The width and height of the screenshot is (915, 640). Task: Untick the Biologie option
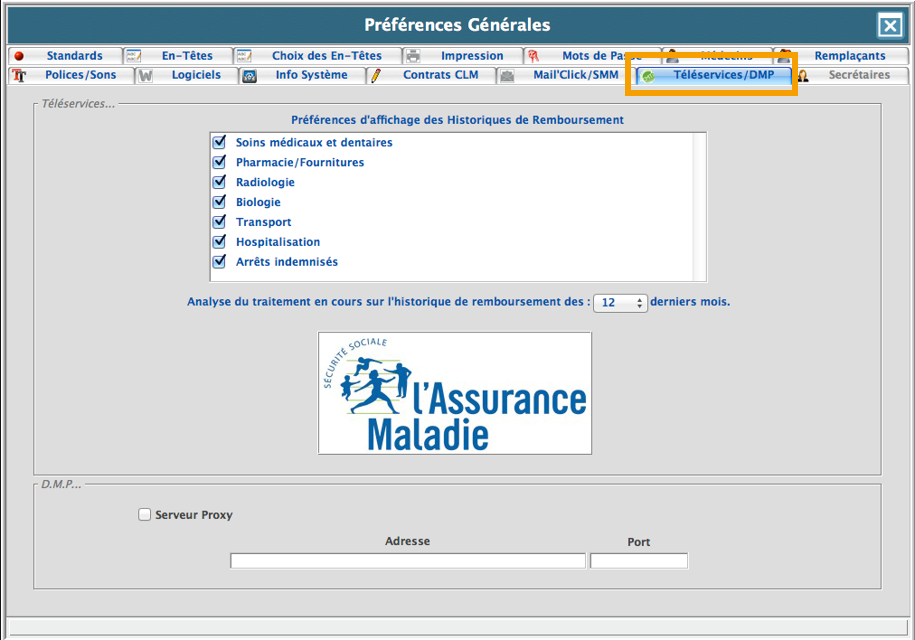(219, 201)
